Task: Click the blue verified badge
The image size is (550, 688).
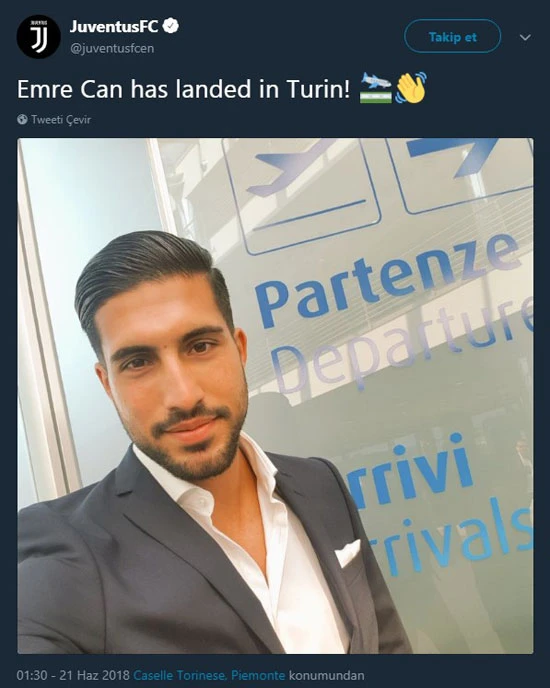Action: (x=171, y=26)
